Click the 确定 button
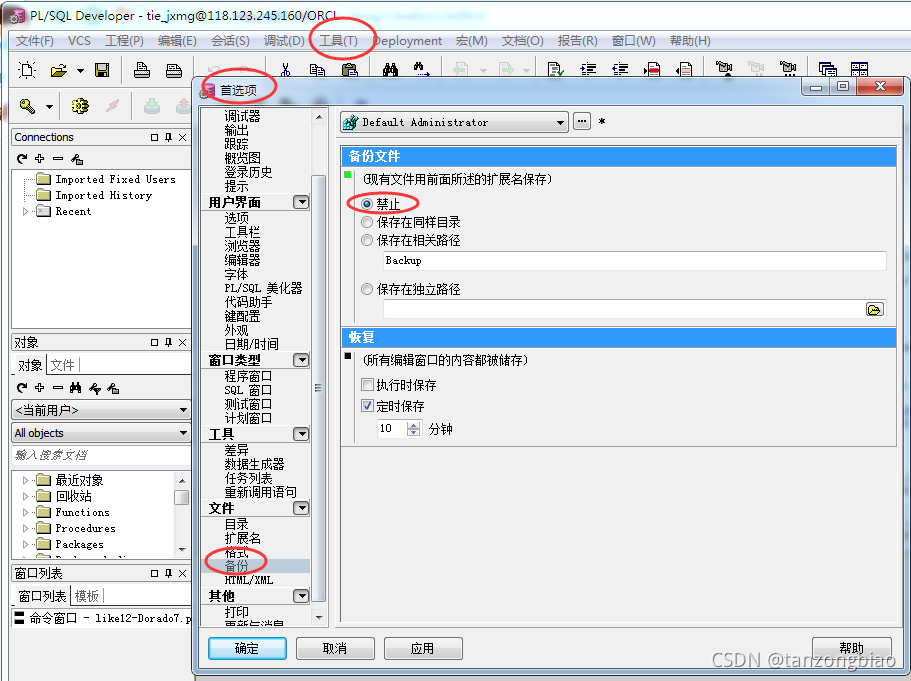Image resolution: width=911 pixels, height=681 pixels. coord(247,648)
